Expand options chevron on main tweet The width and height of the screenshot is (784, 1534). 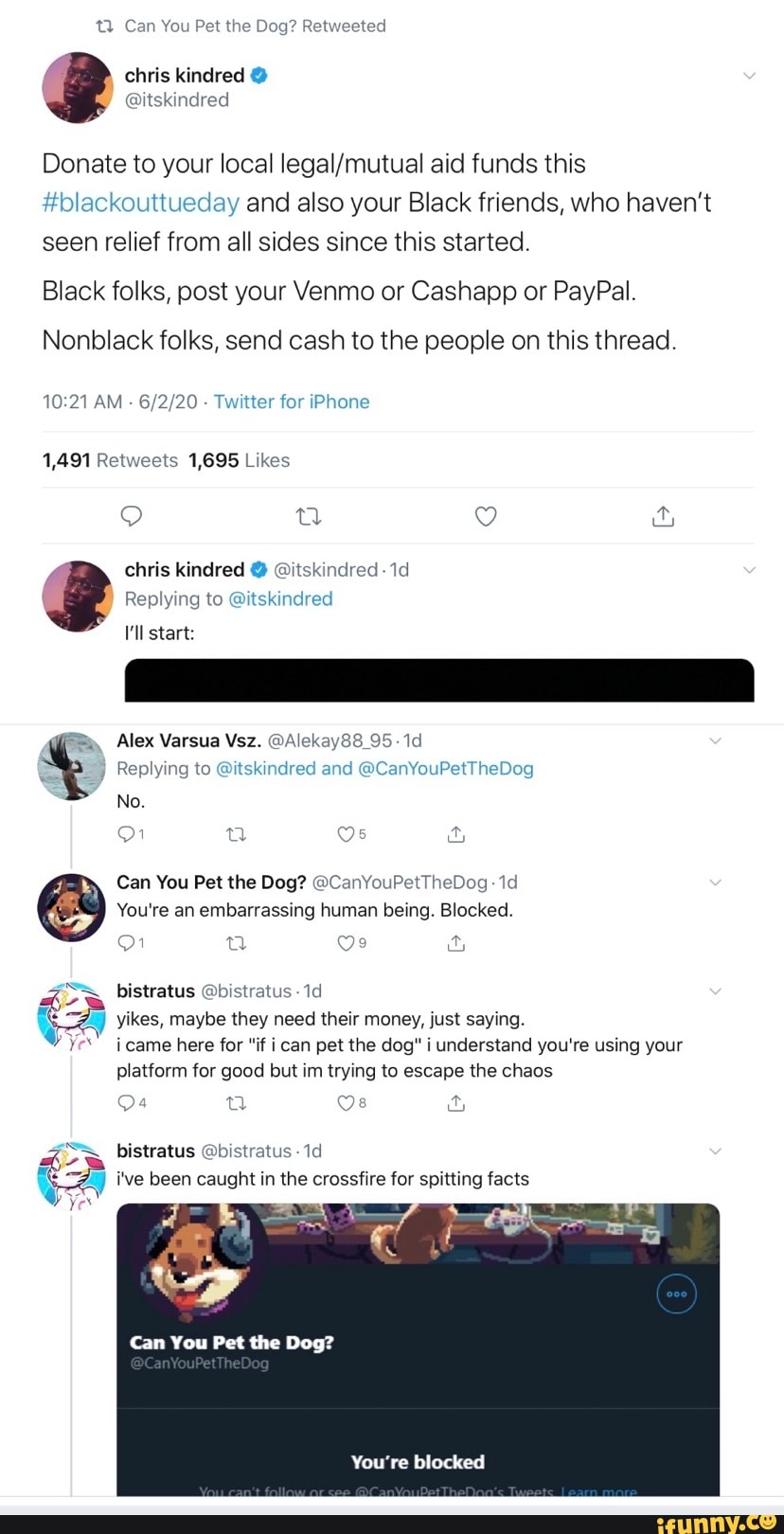[749, 76]
